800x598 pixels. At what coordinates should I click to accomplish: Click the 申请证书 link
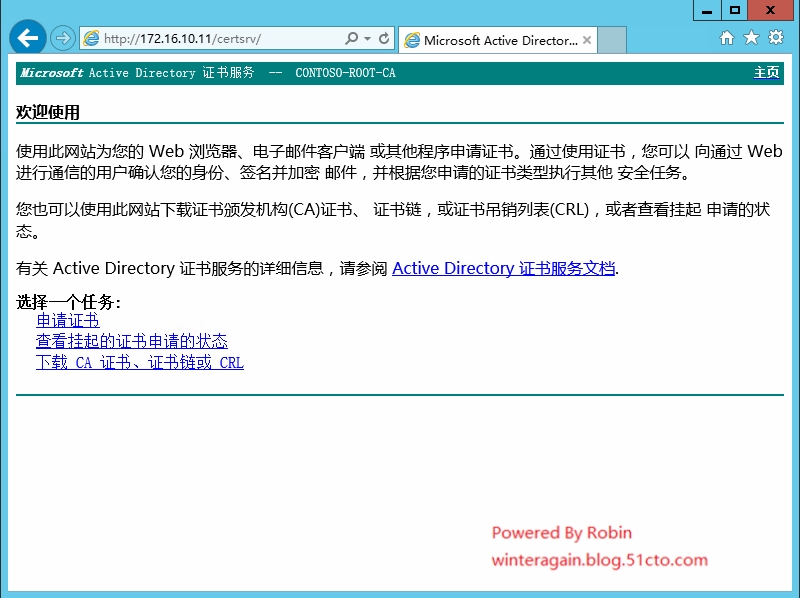tap(68, 320)
